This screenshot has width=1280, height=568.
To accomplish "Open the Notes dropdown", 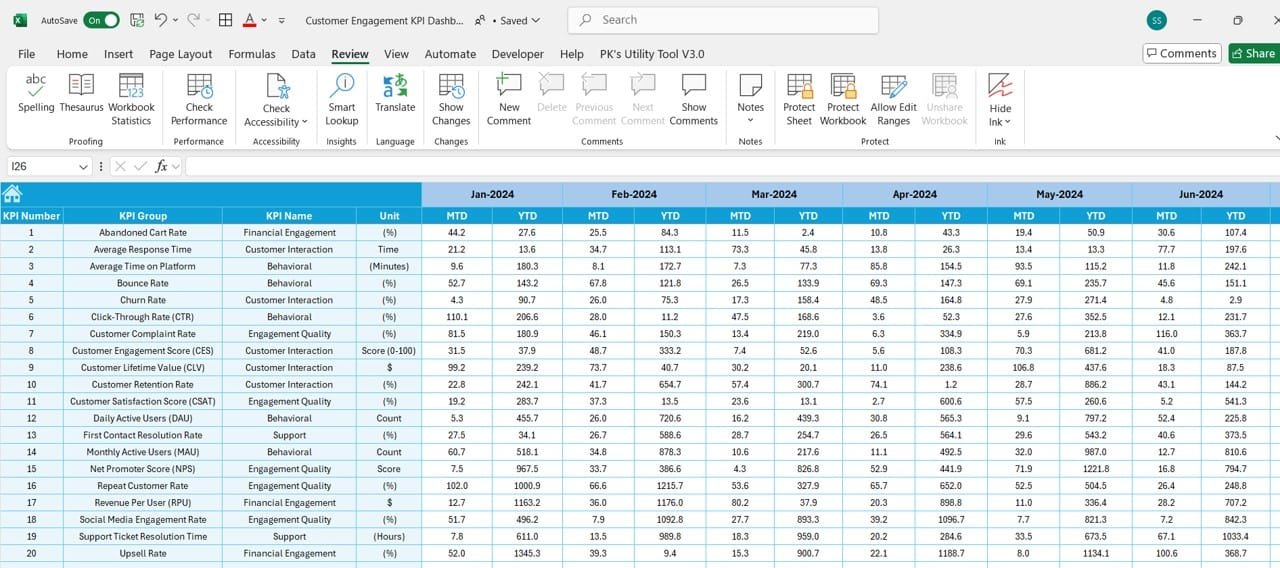I will click(x=750, y=121).
